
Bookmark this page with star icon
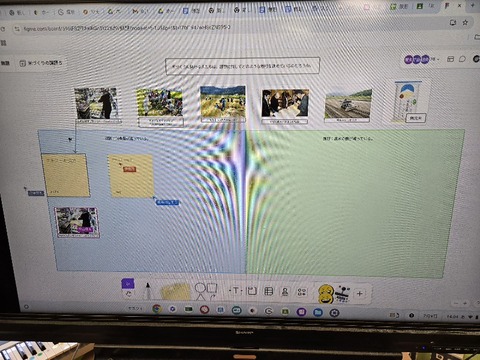pos(465,23)
